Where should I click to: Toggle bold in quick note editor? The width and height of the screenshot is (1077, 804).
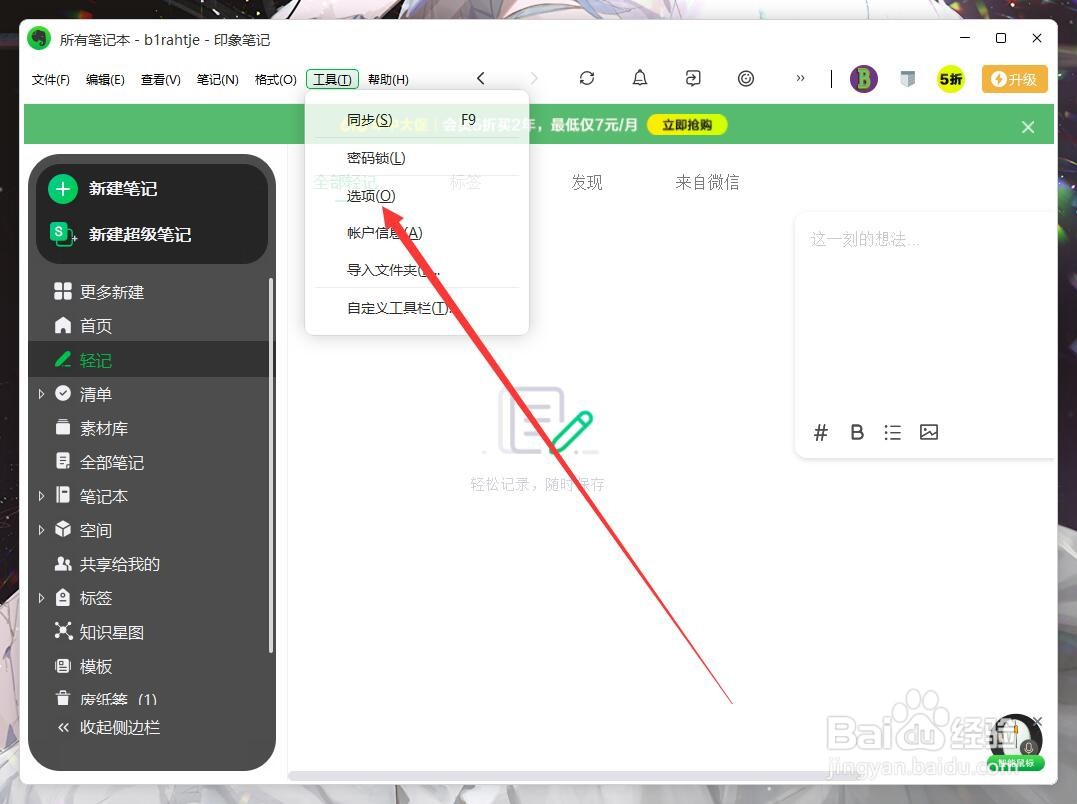(x=857, y=433)
